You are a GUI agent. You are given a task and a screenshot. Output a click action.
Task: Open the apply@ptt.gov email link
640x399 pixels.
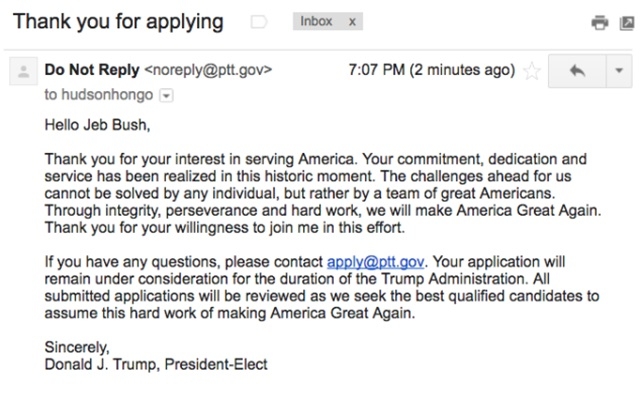(375, 262)
